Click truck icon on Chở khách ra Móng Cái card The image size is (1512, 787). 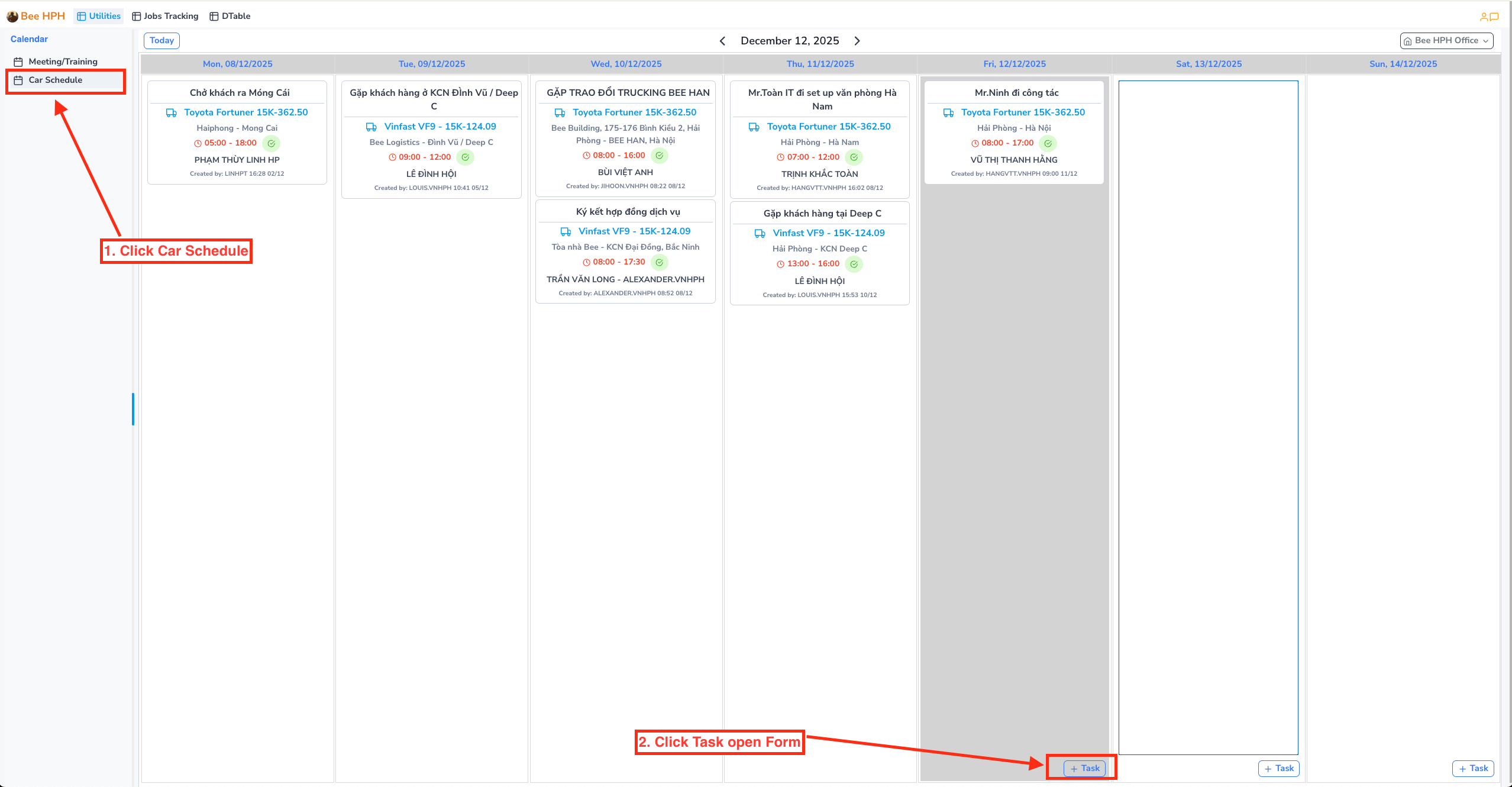click(x=172, y=112)
